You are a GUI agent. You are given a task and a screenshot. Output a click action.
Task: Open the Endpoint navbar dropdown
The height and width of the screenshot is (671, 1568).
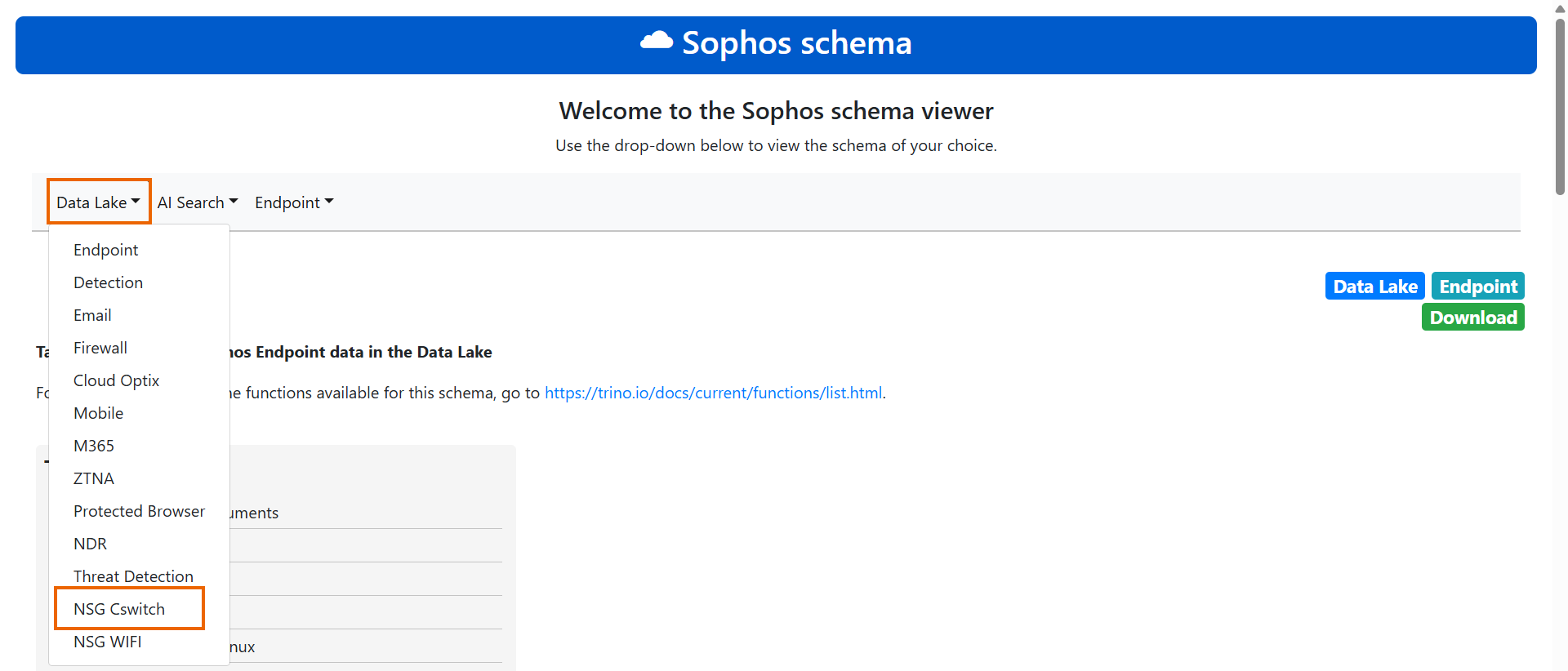294,202
